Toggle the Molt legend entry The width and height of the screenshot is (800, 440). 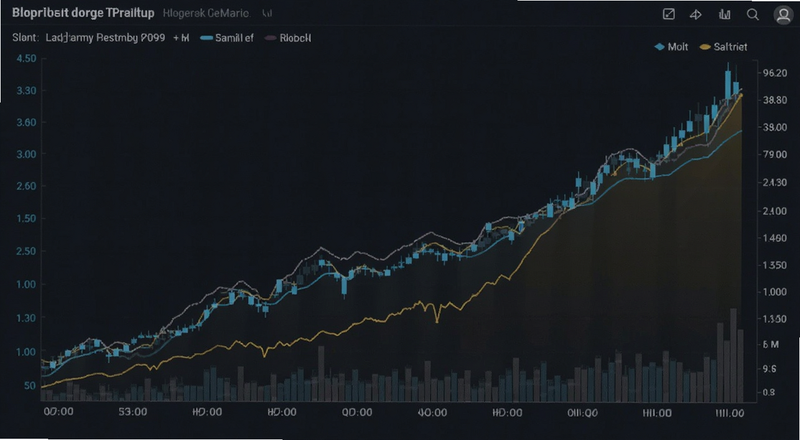pos(671,47)
